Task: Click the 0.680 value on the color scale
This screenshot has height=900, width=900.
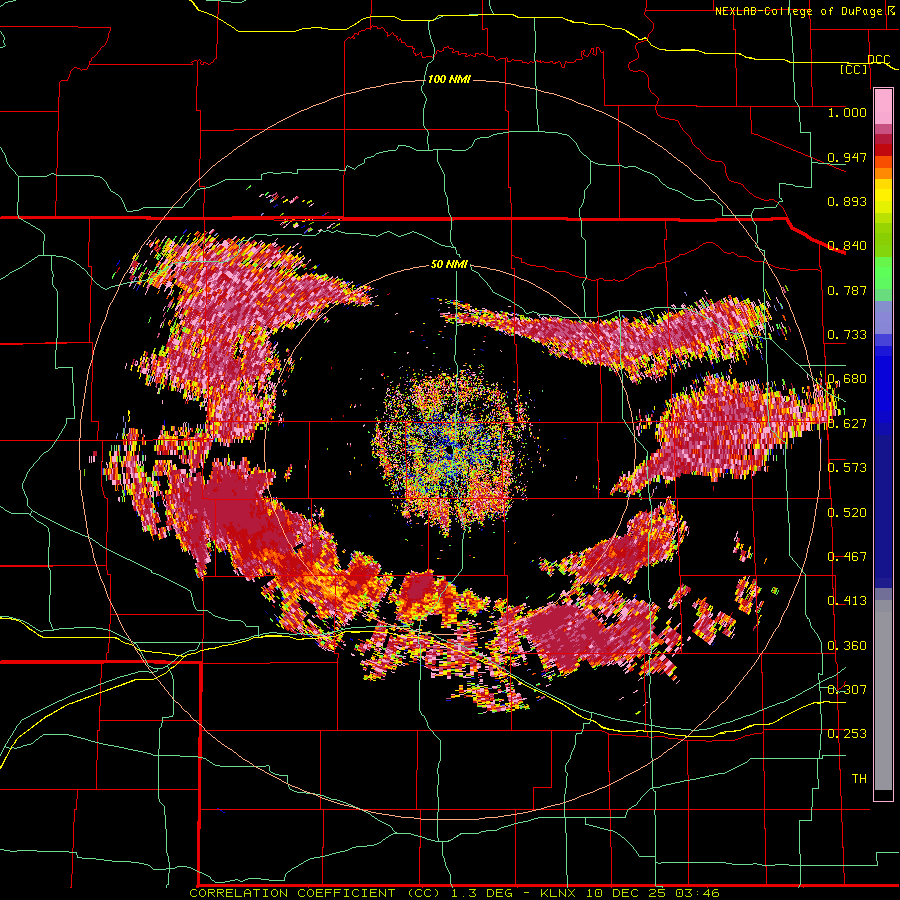Action: (847, 379)
